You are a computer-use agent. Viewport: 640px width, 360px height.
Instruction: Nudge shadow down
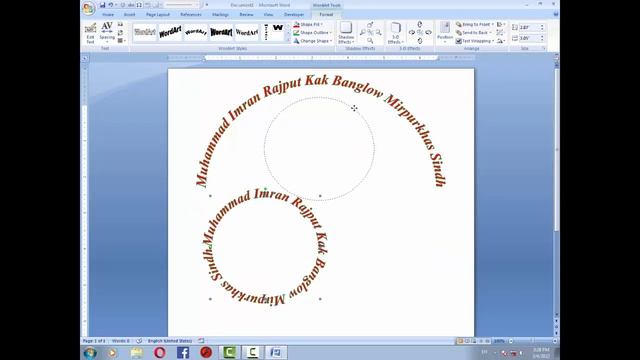pos(370,40)
